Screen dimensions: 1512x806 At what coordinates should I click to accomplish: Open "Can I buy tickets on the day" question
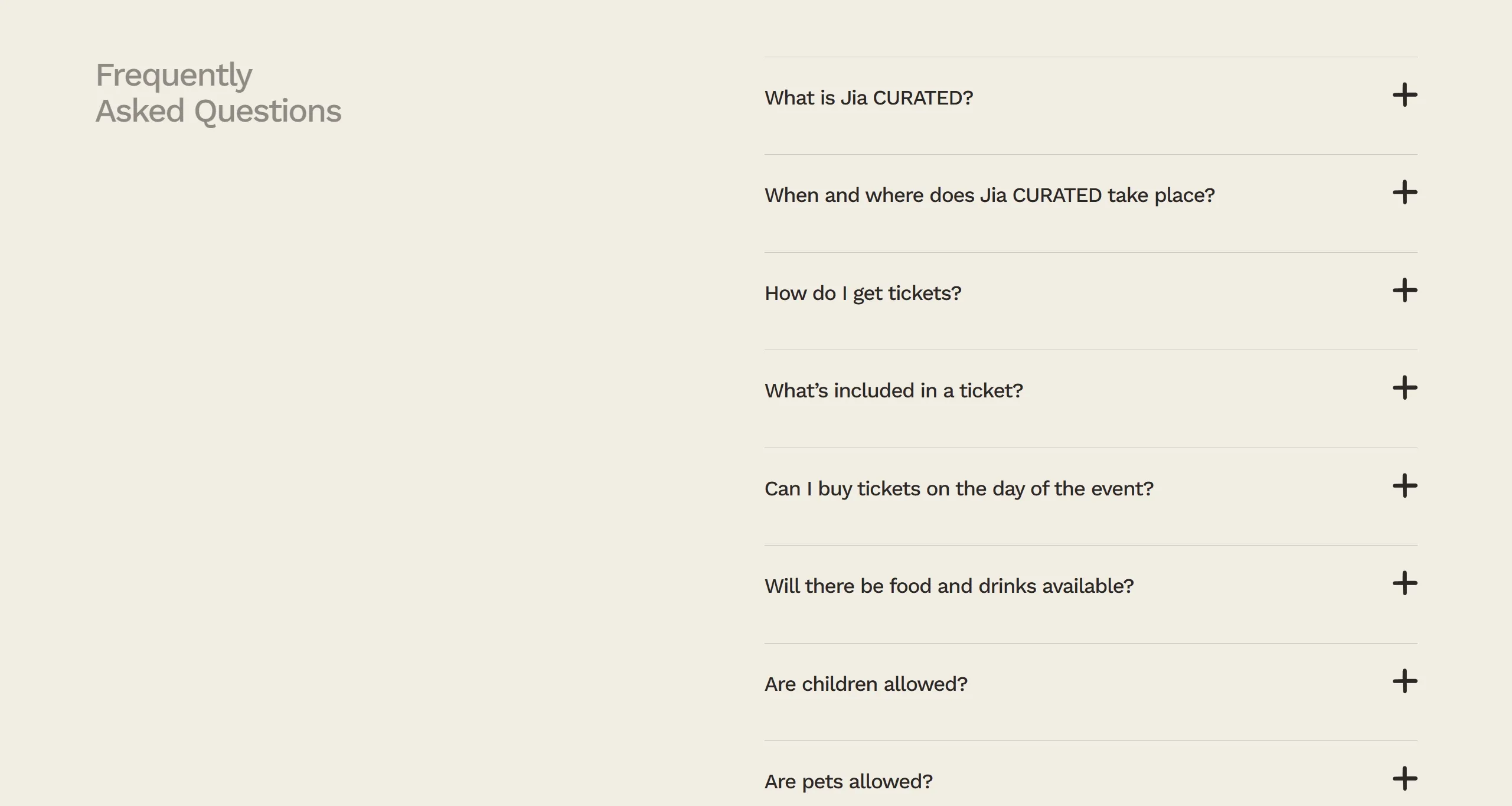coord(959,489)
